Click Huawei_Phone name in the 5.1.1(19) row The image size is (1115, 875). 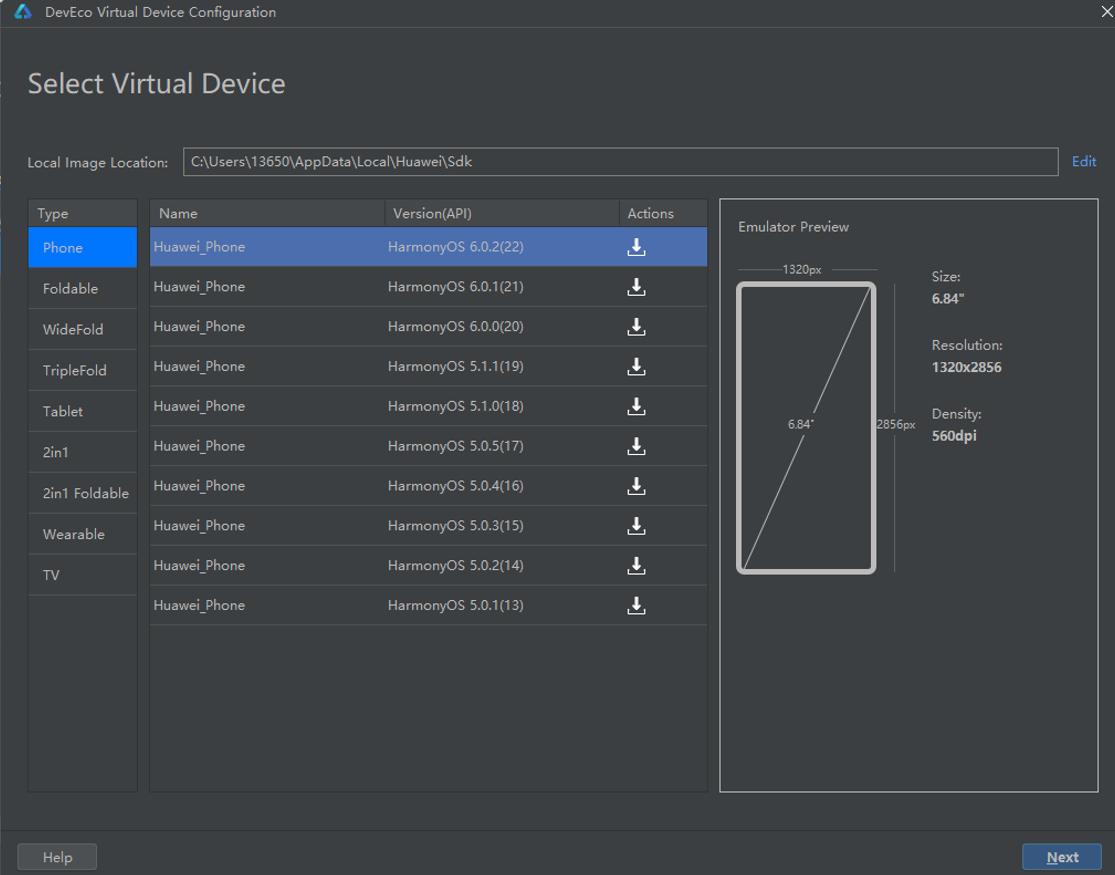pos(199,366)
